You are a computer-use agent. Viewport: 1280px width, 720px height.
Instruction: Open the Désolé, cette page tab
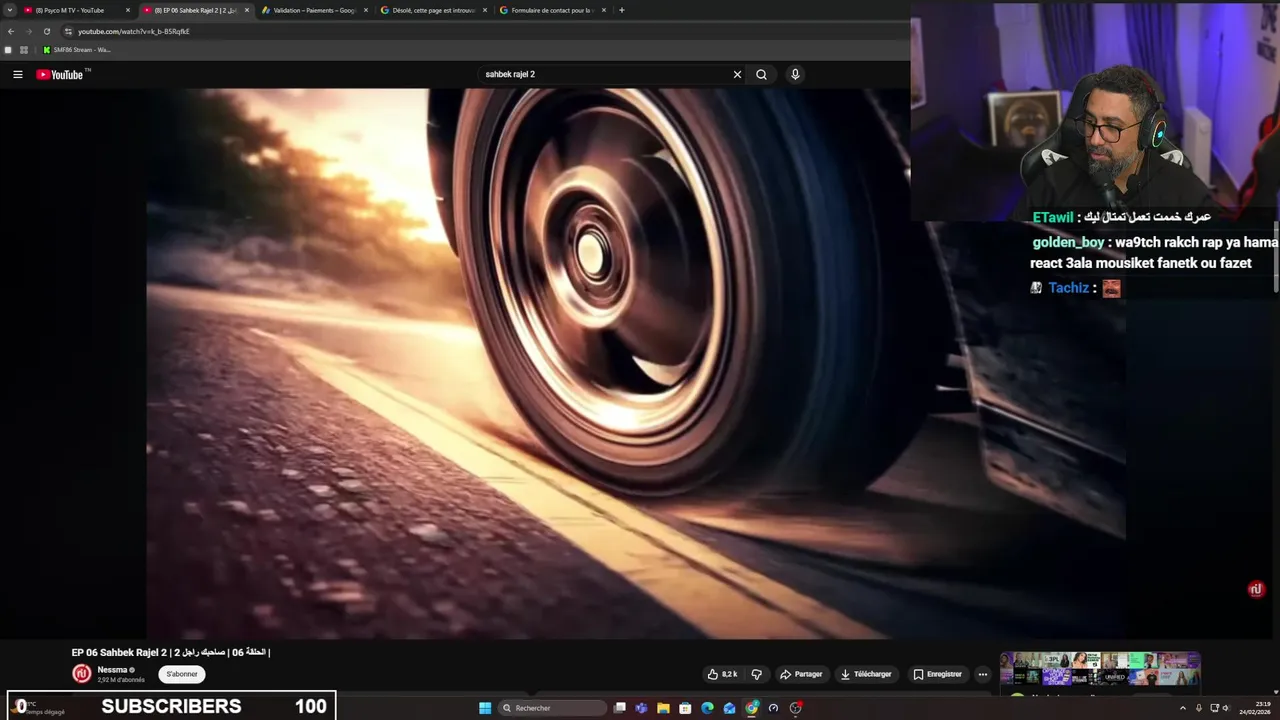point(434,10)
